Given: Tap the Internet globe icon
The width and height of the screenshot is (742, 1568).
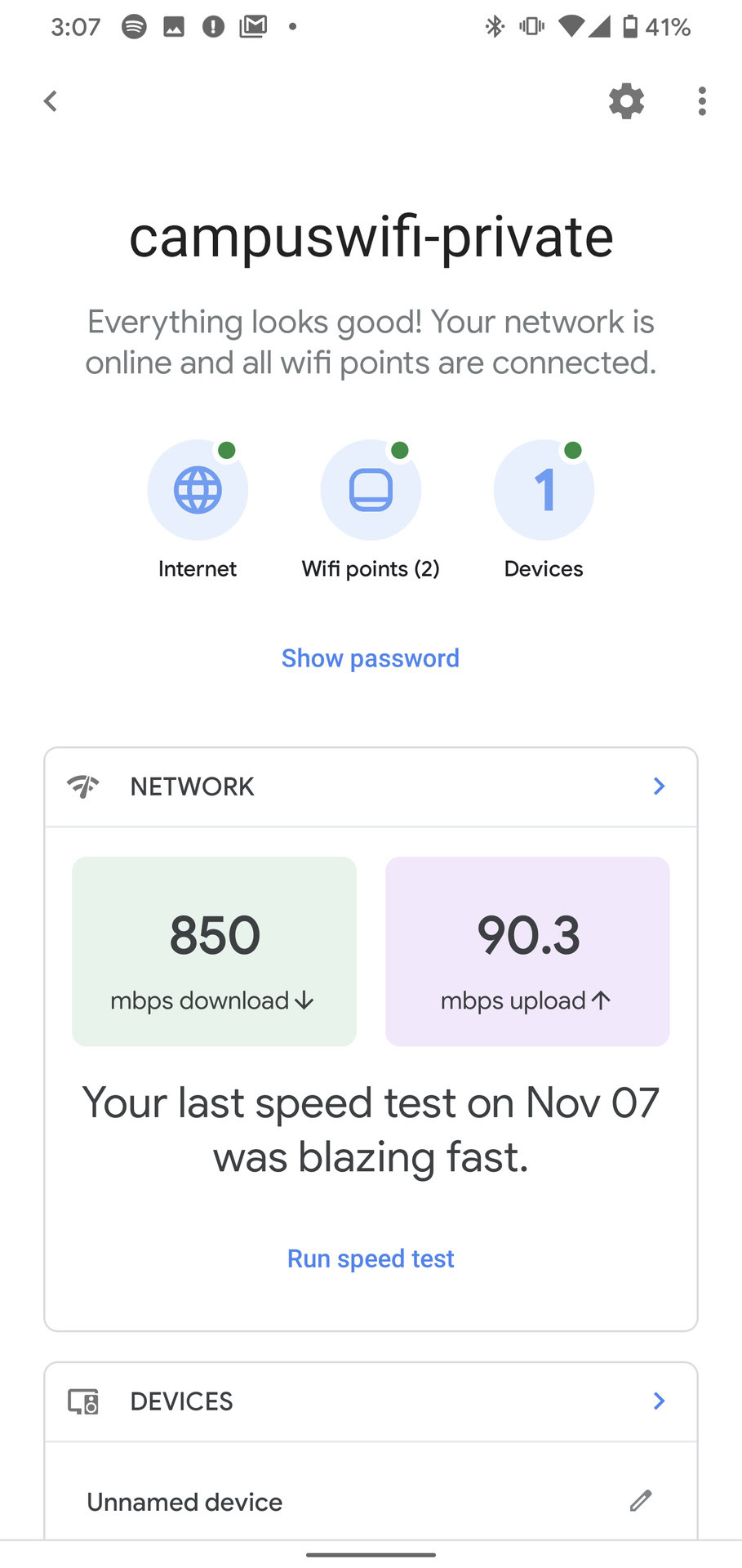Looking at the screenshot, I should [198, 490].
